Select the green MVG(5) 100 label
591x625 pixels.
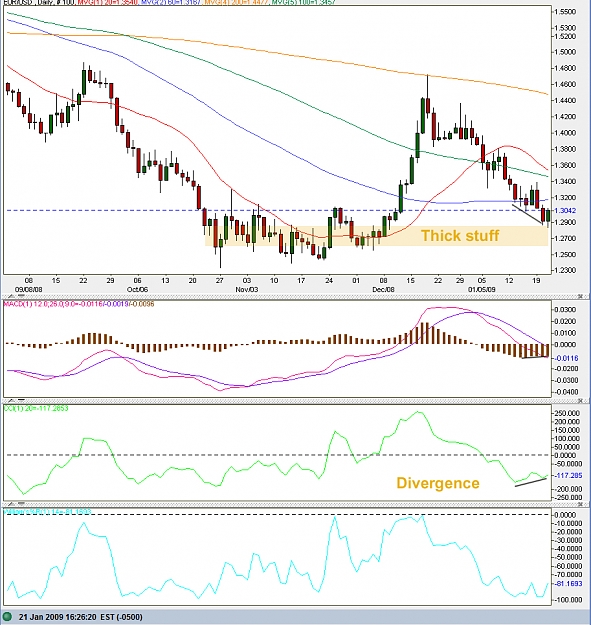point(304,2)
